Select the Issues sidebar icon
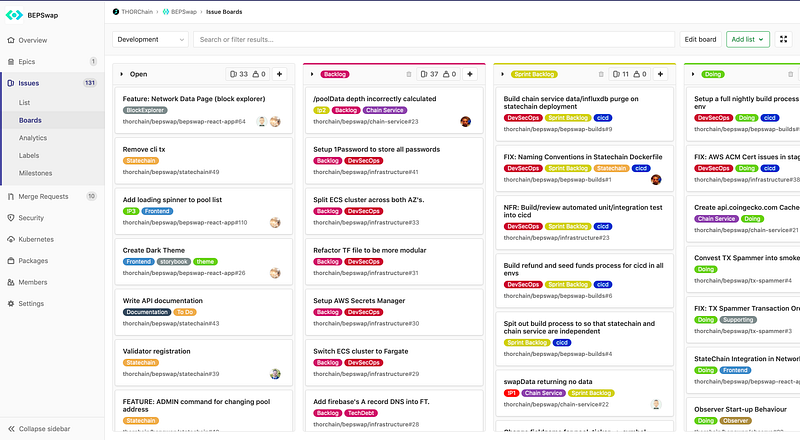 coord(11,83)
